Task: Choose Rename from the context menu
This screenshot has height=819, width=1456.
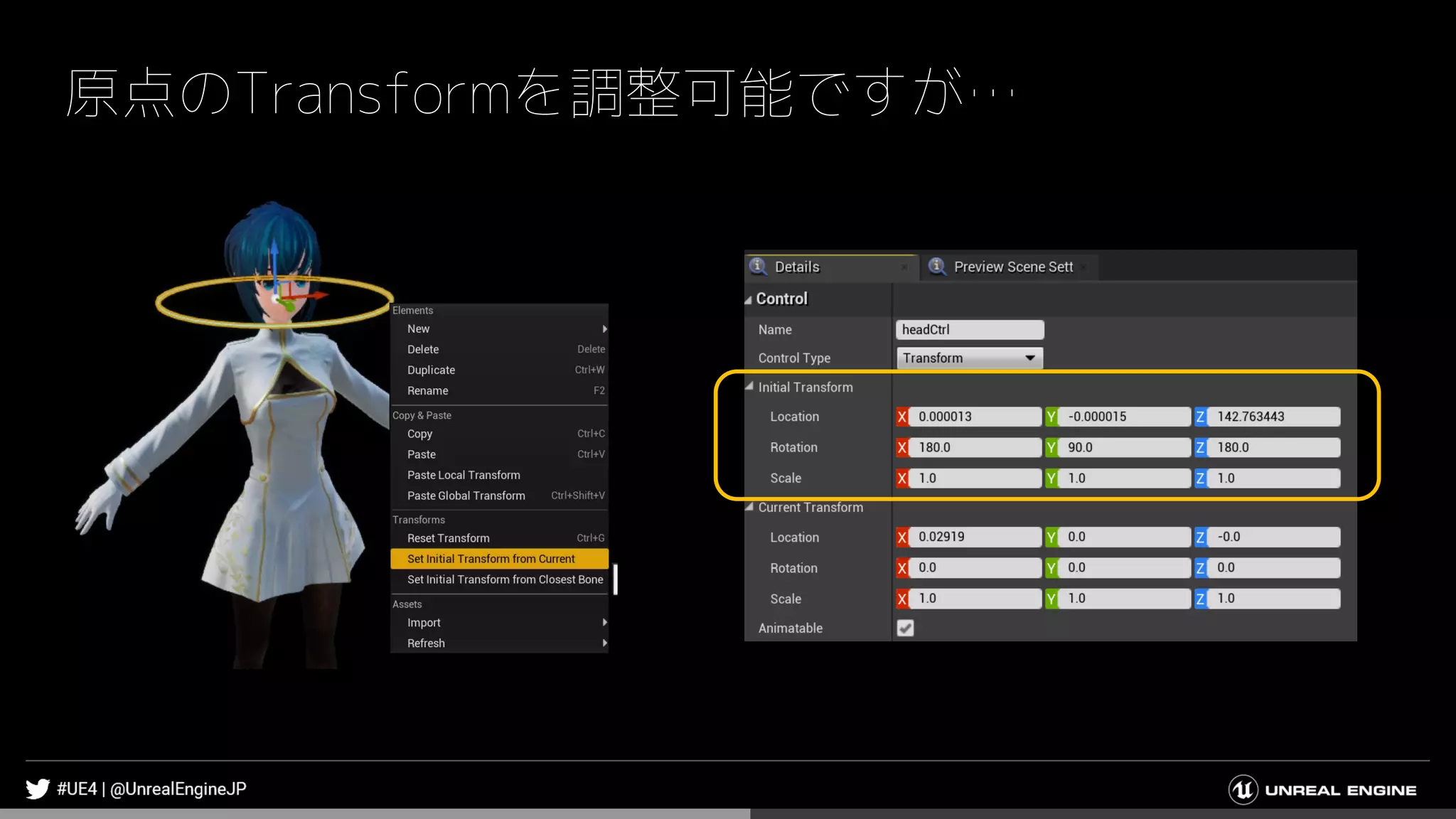Action: pos(499,390)
